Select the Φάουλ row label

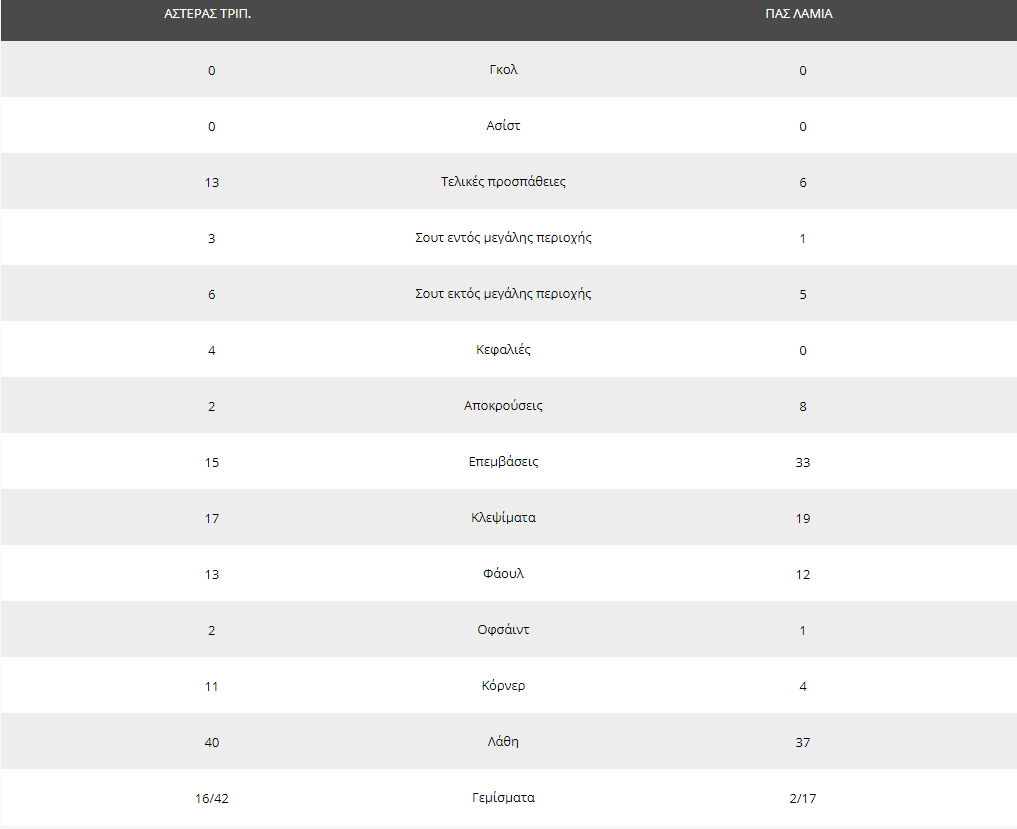pyautogui.click(x=503, y=573)
